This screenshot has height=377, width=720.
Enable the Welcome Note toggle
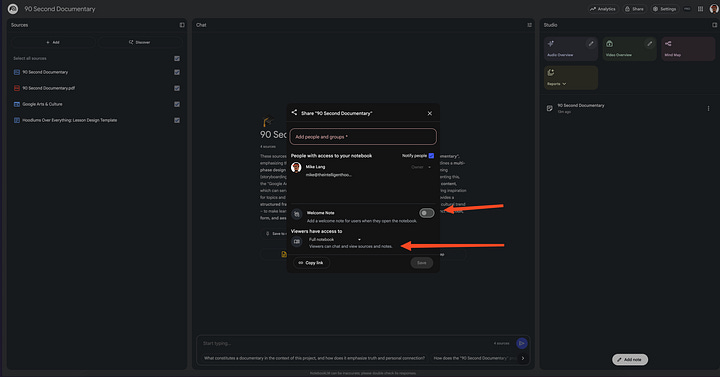coord(426,213)
